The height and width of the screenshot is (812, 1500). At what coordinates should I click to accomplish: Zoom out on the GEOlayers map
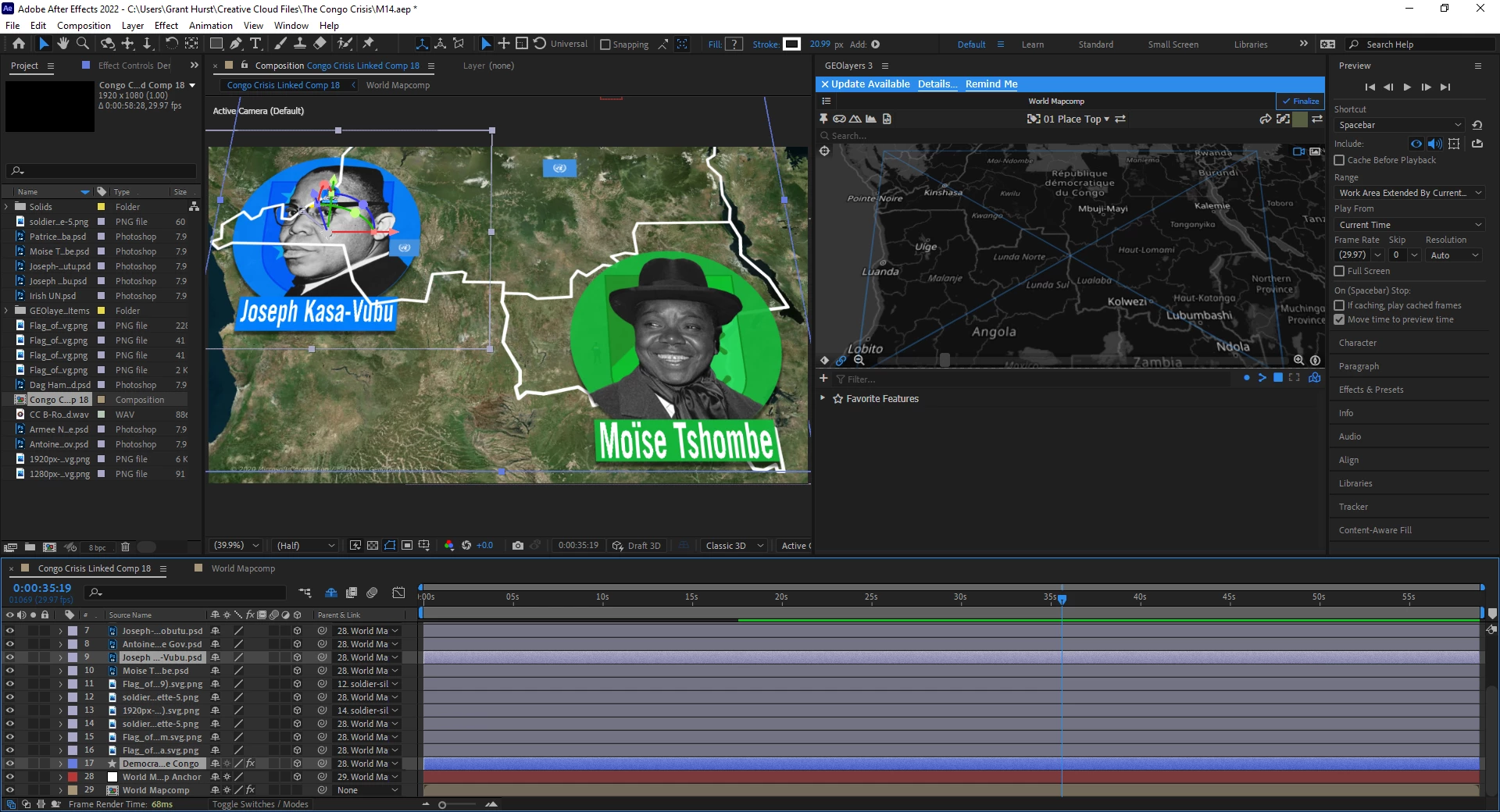[x=859, y=360]
